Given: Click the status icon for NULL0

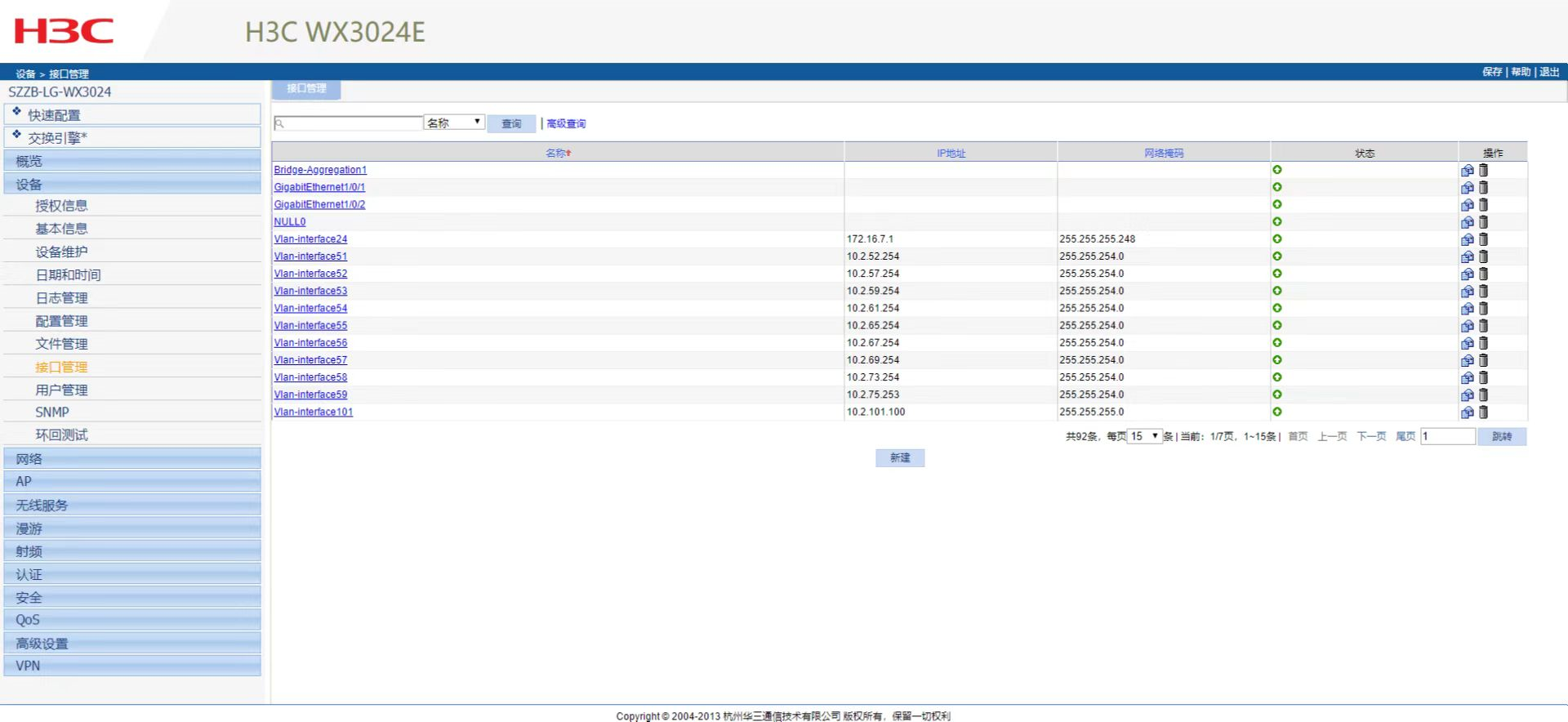Looking at the screenshot, I should (x=1277, y=222).
